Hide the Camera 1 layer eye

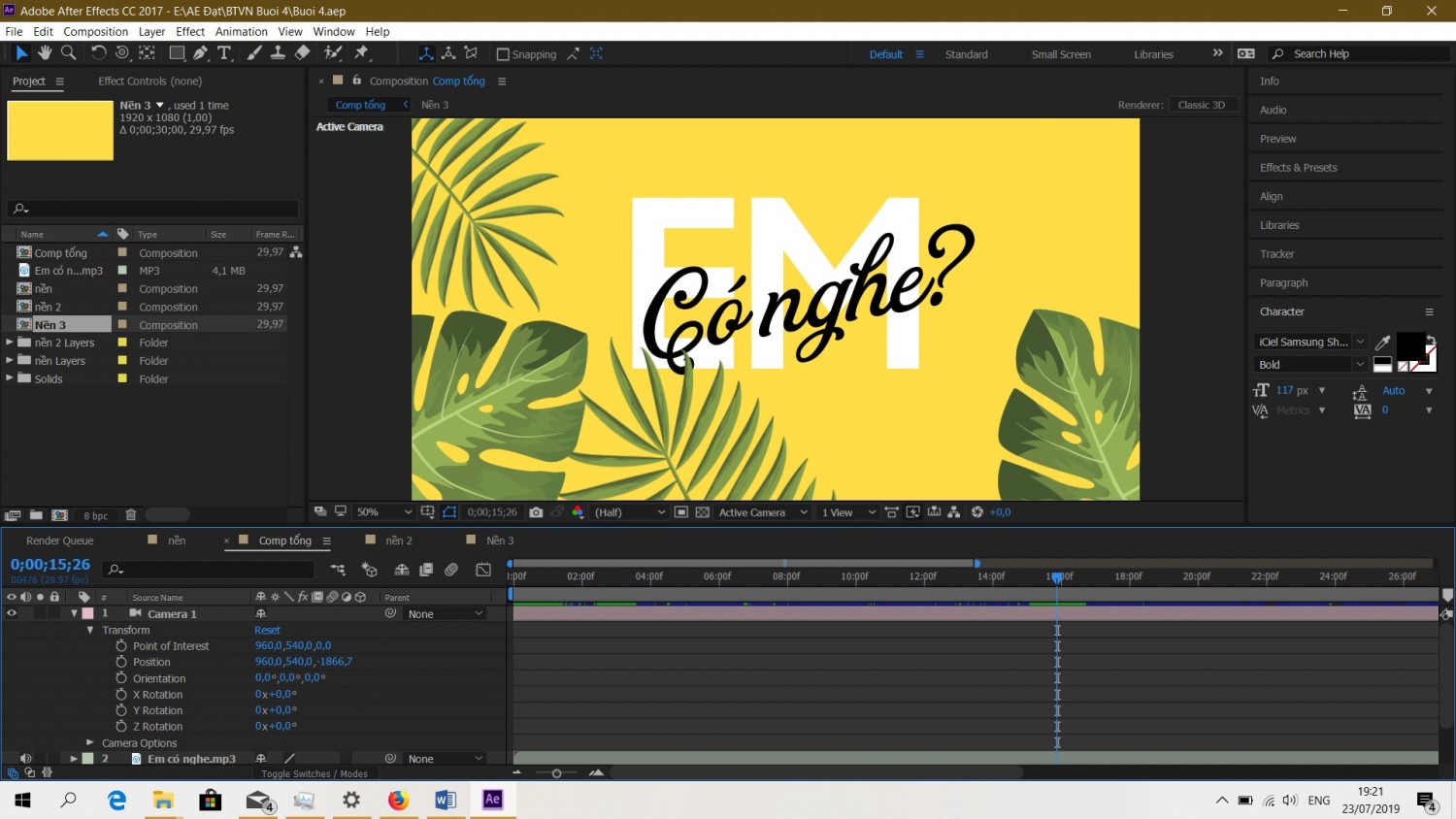(12, 613)
